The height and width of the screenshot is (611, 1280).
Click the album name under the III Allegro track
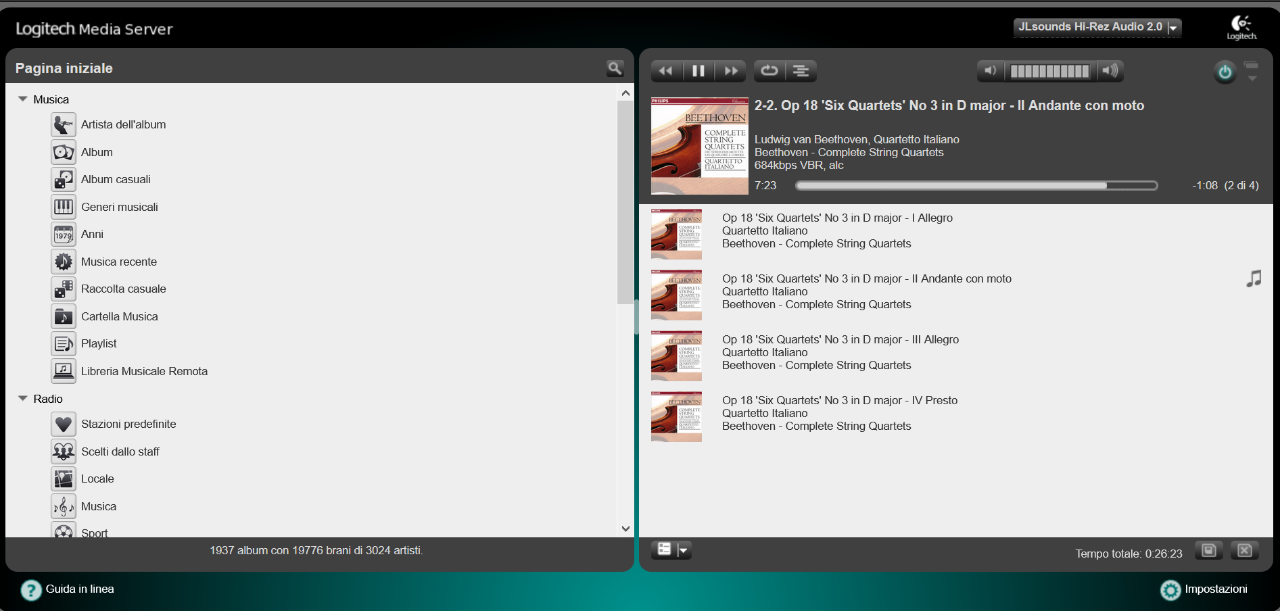tap(817, 365)
